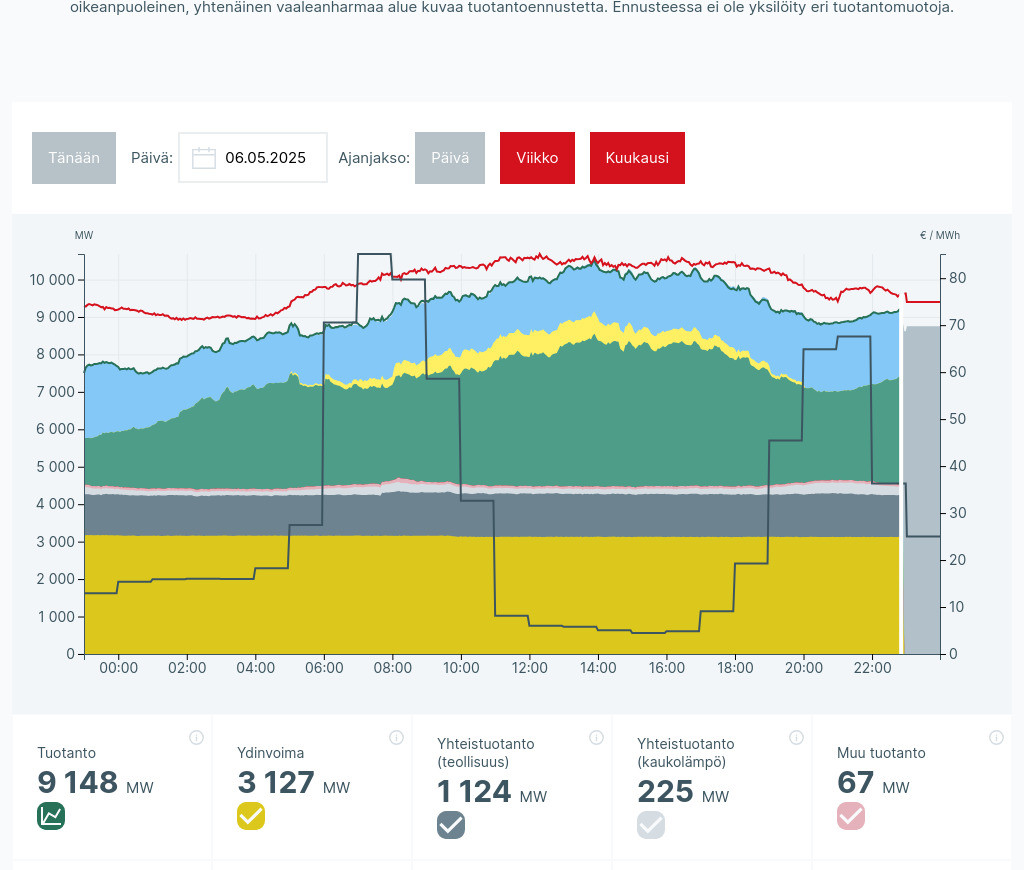Toggle the yellow Ydinvoima checkbox

tap(251, 816)
